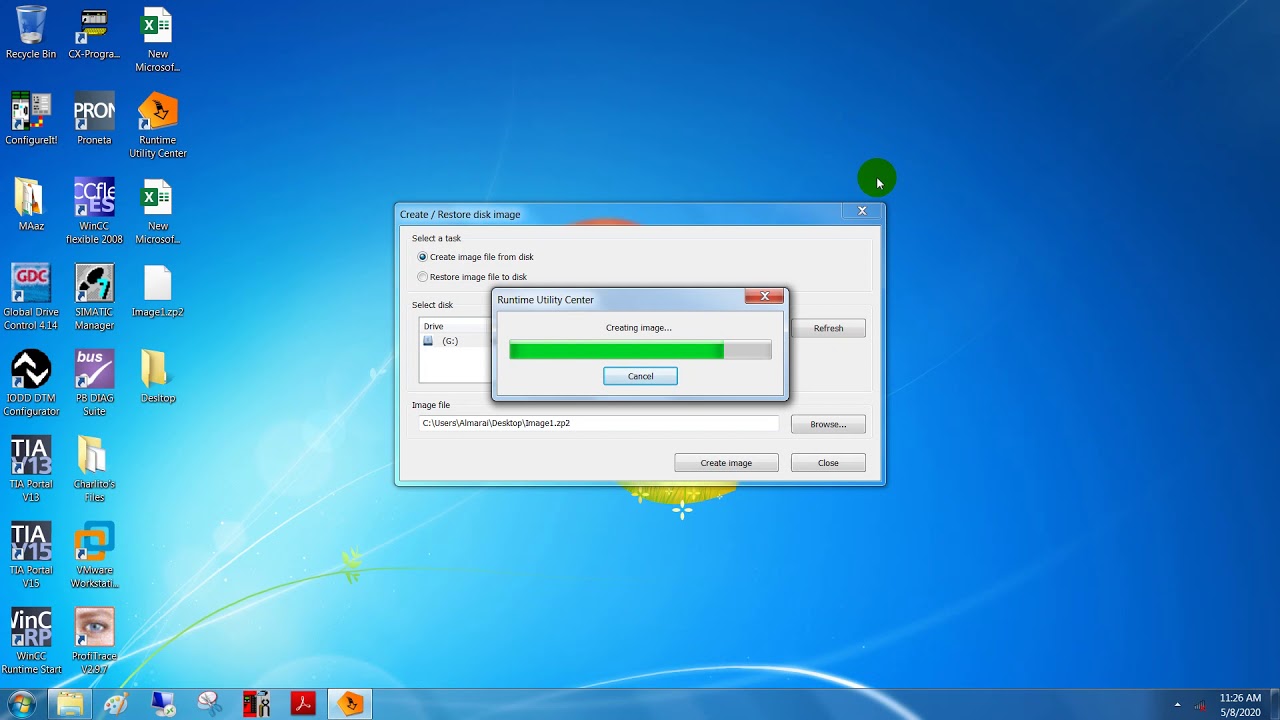This screenshot has height=720, width=1280.
Task: Close the Runtime Utility Center progress popup
Action: tap(764, 296)
